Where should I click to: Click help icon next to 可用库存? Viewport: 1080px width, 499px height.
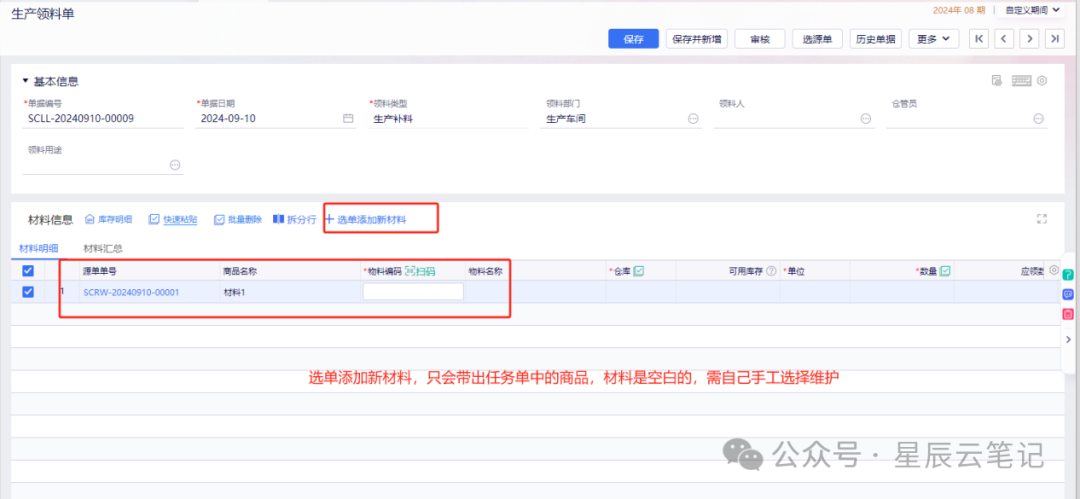[x=771, y=272]
